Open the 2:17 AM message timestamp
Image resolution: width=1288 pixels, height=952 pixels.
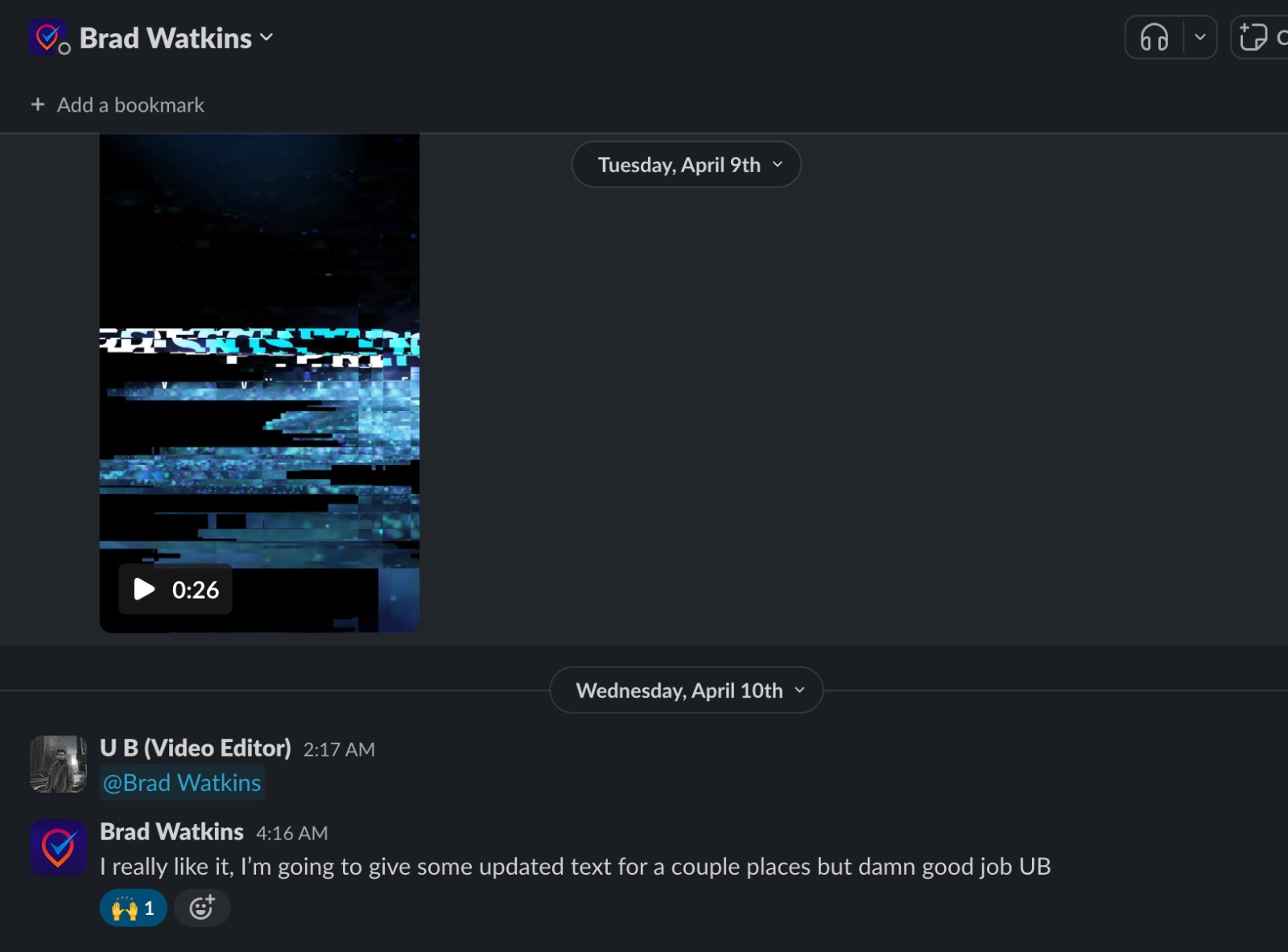(339, 750)
